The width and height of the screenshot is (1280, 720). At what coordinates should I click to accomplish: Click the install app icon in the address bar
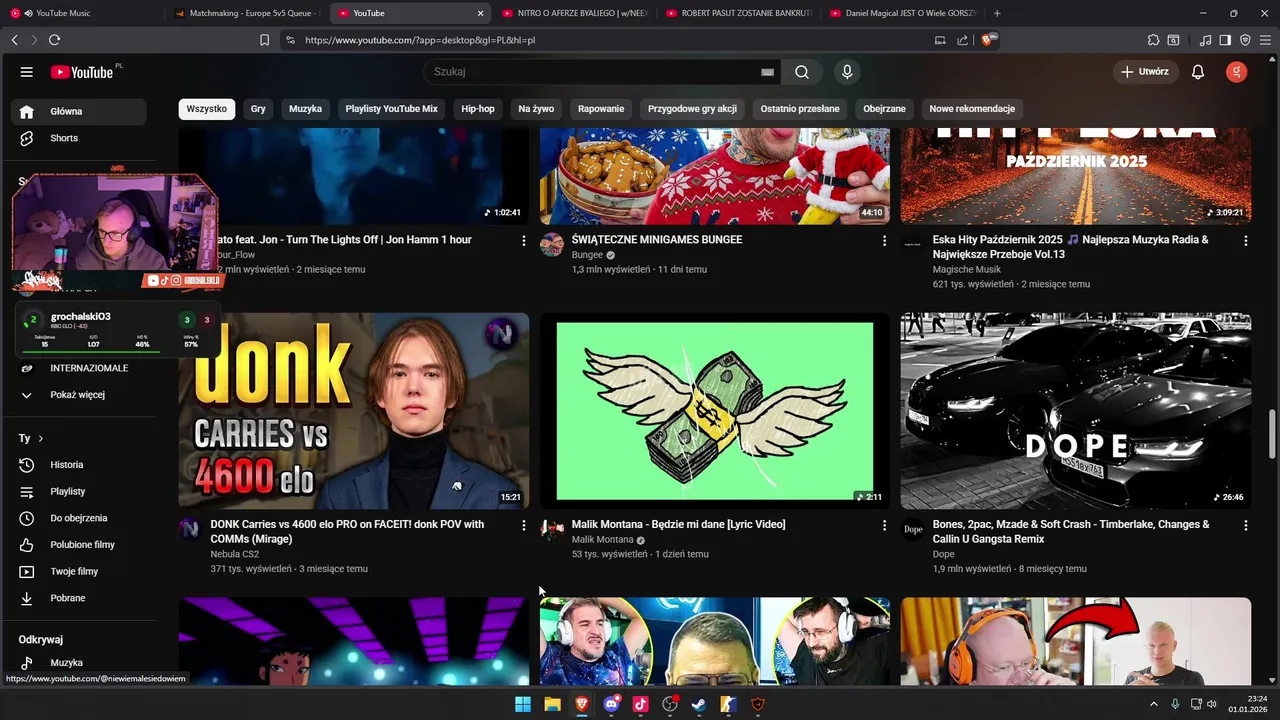[939, 40]
